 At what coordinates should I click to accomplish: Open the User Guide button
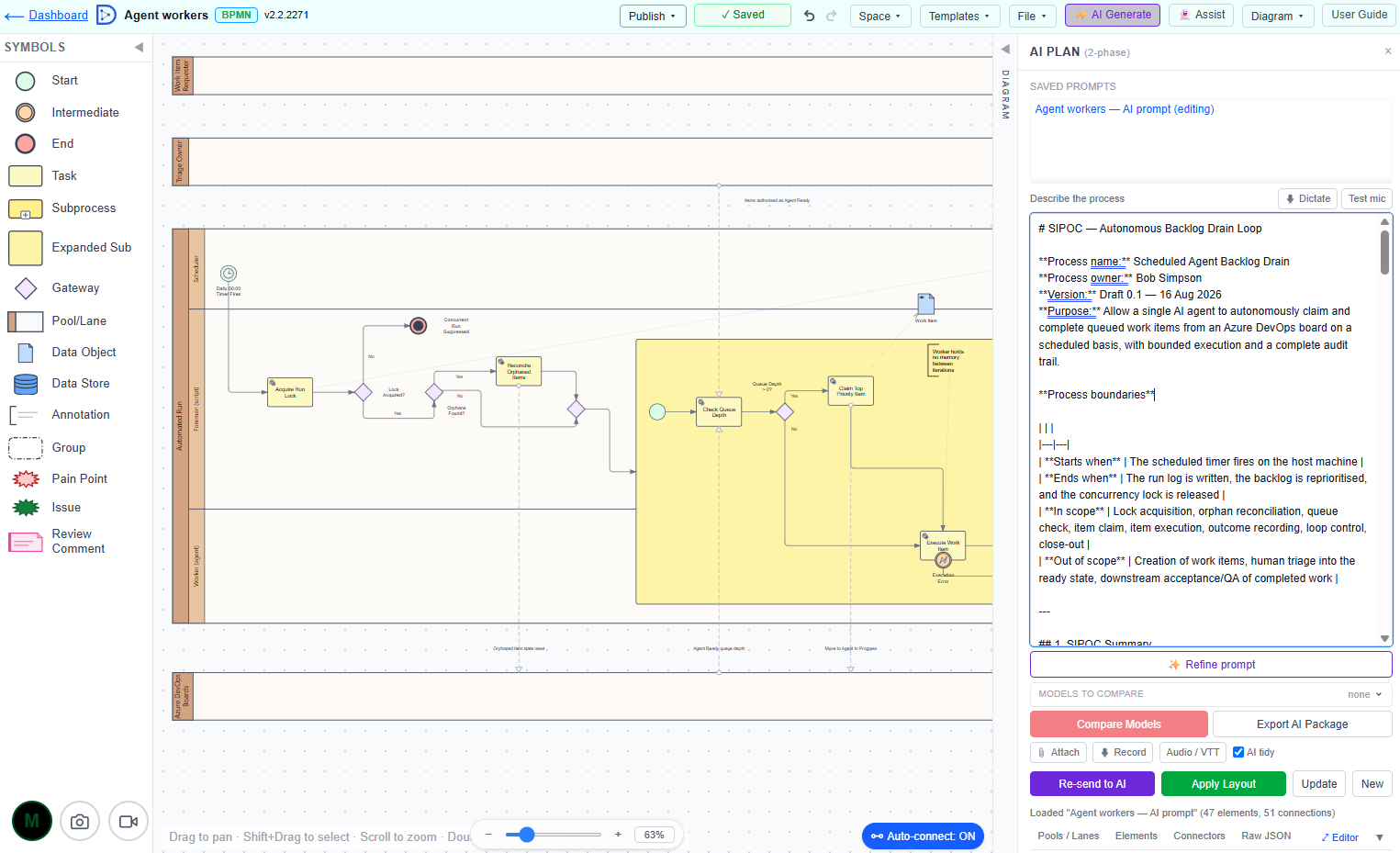click(1359, 15)
